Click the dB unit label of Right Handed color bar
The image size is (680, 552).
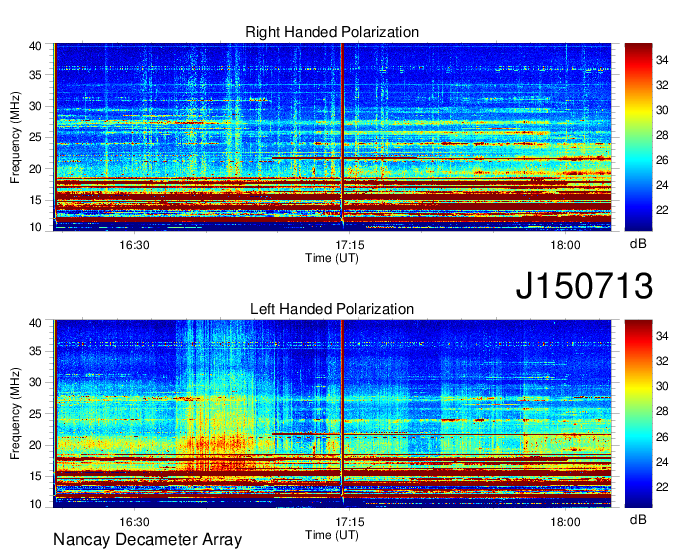638,244
